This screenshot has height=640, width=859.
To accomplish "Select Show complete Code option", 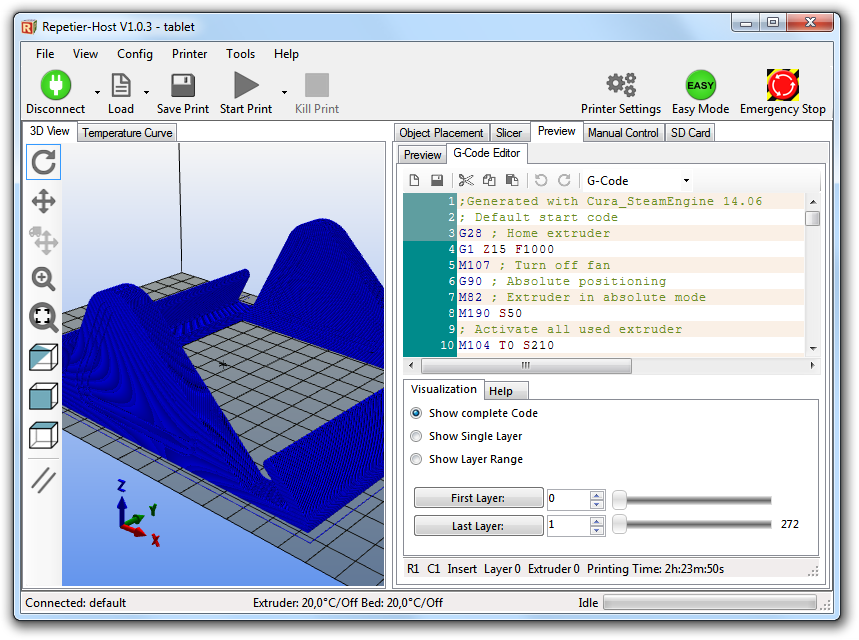I will point(417,413).
